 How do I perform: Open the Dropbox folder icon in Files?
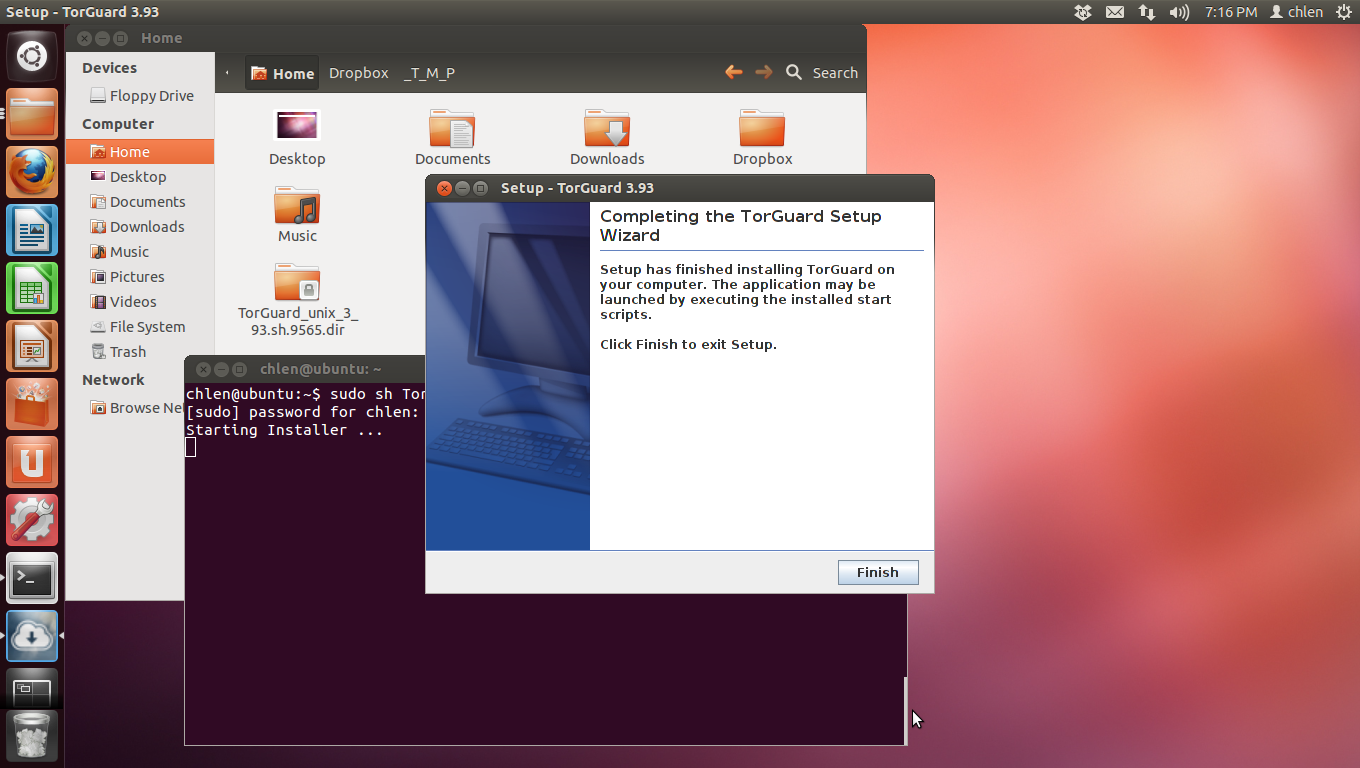click(762, 137)
